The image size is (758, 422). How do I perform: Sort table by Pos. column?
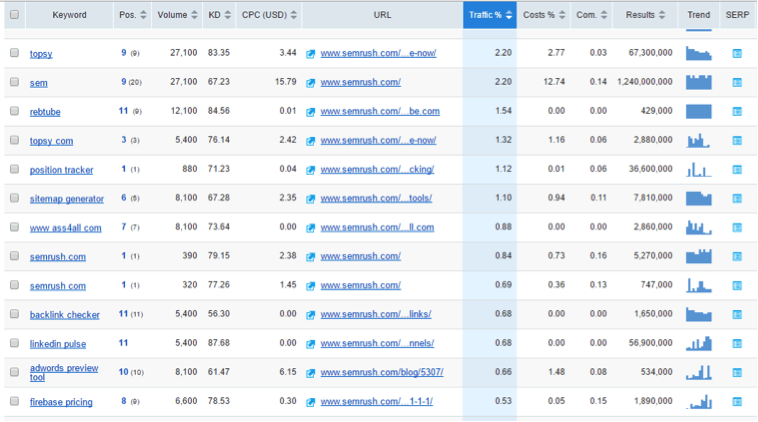132,15
